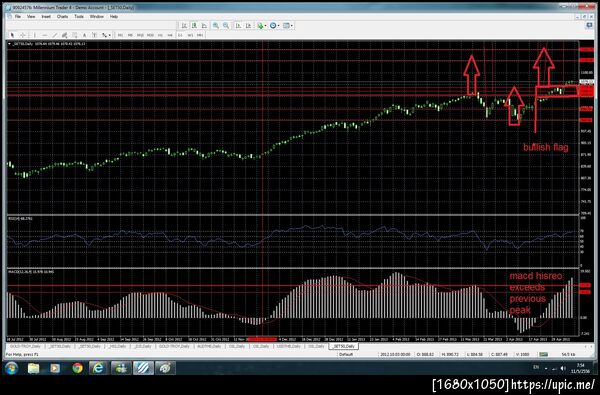Screen dimensions: 600x395
Task: Open the clock Periods button
Action: 273,26
